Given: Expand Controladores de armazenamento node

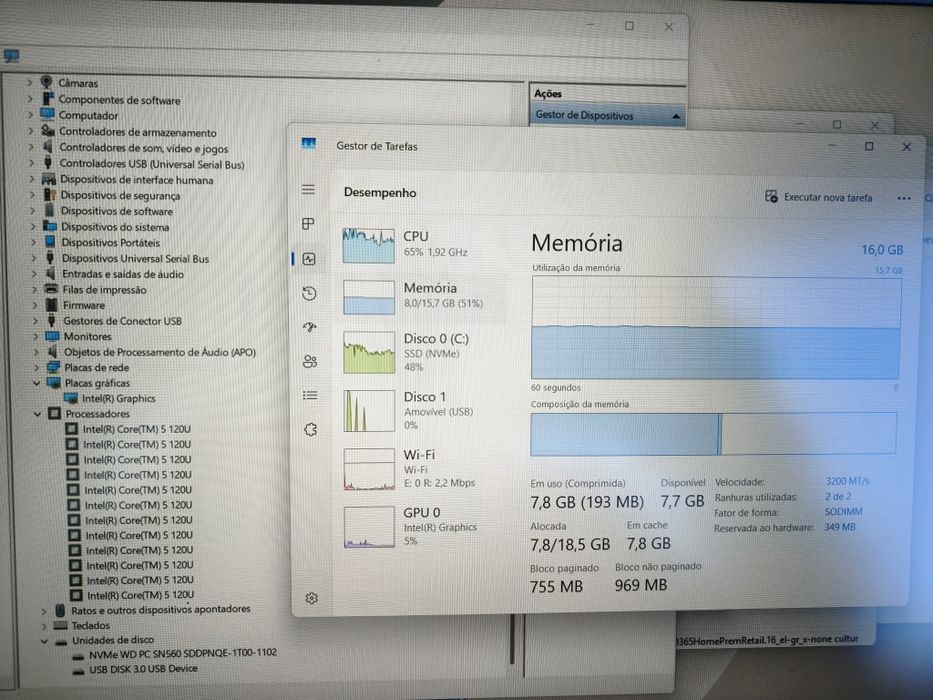Looking at the screenshot, I should pos(31,131).
